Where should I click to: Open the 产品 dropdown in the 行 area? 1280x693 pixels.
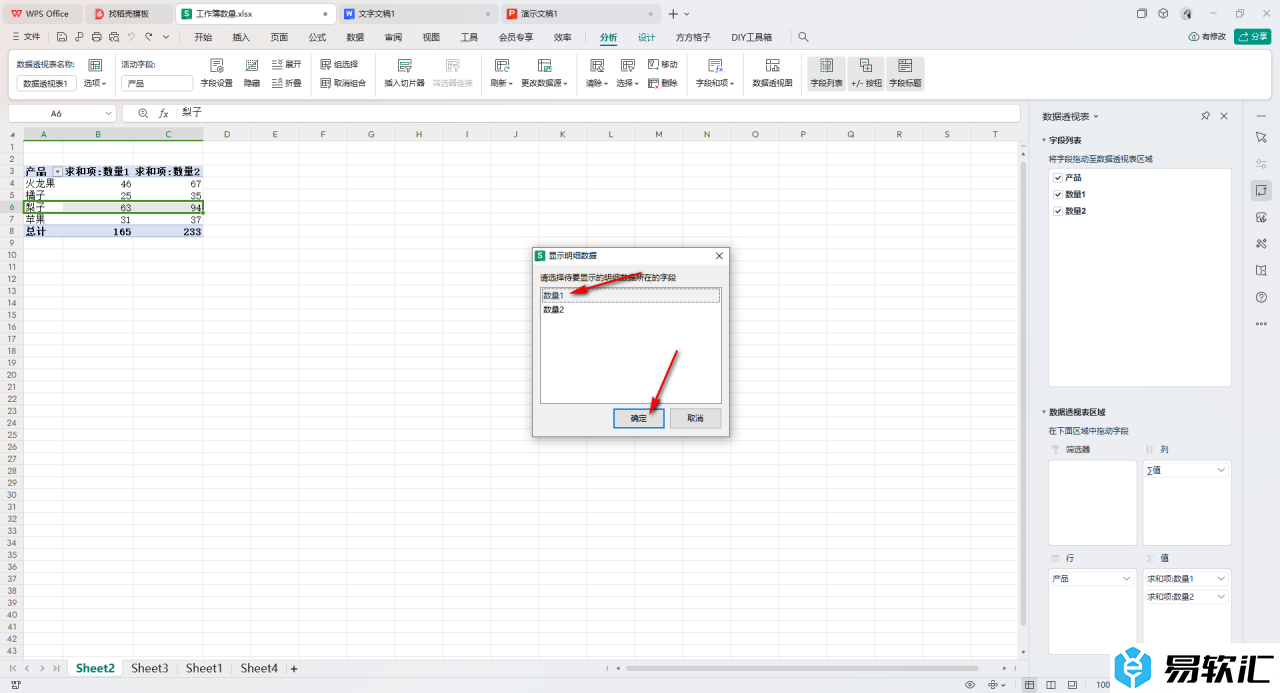pyautogui.click(x=1125, y=579)
